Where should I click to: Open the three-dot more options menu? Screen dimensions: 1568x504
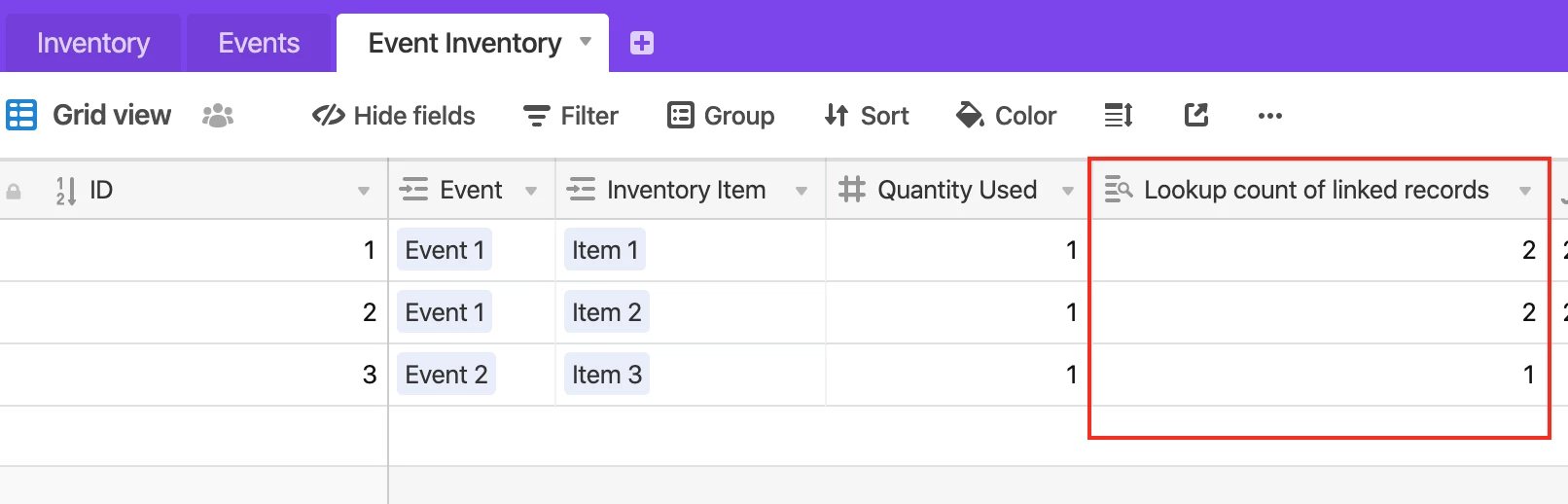click(x=1270, y=116)
